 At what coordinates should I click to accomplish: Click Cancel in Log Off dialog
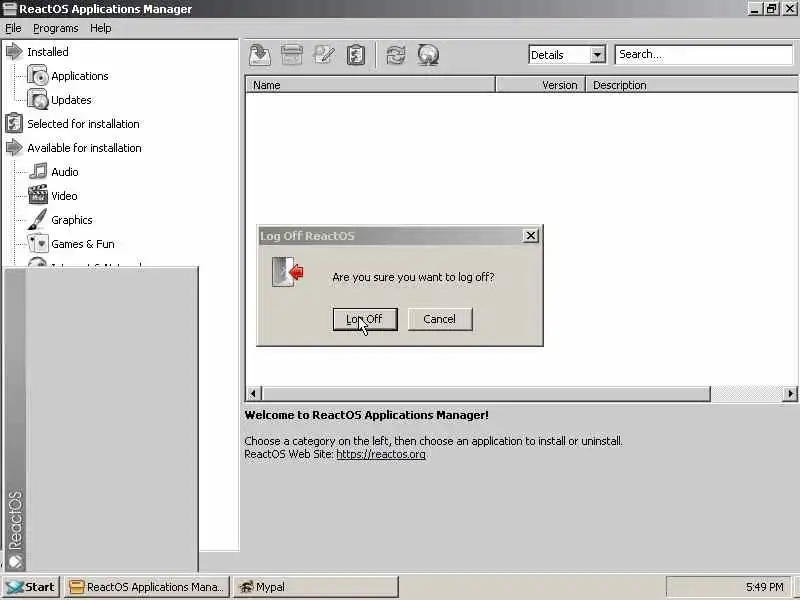tap(440, 319)
